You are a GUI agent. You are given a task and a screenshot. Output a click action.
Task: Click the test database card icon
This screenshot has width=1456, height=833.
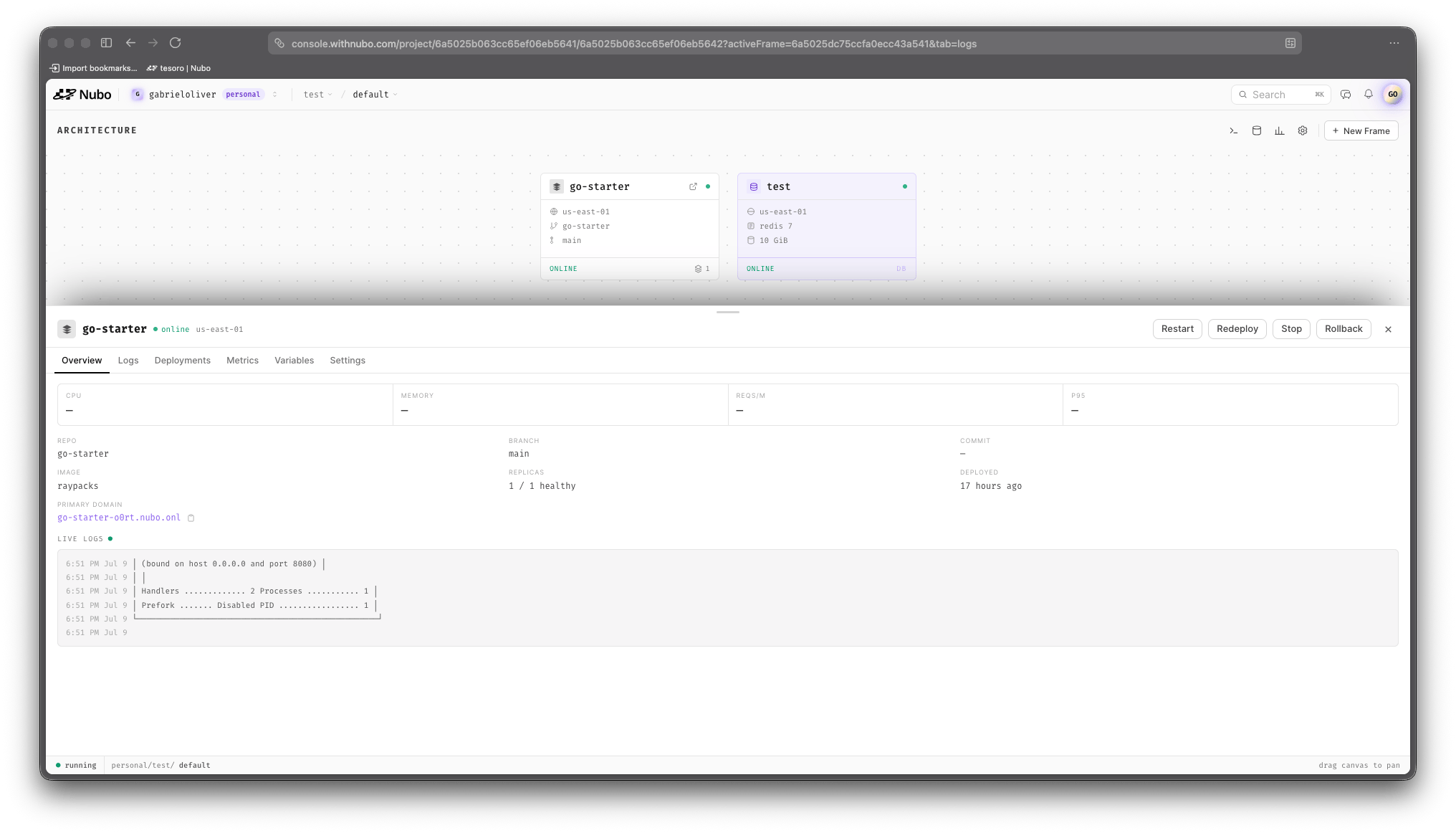pyautogui.click(x=754, y=186)
